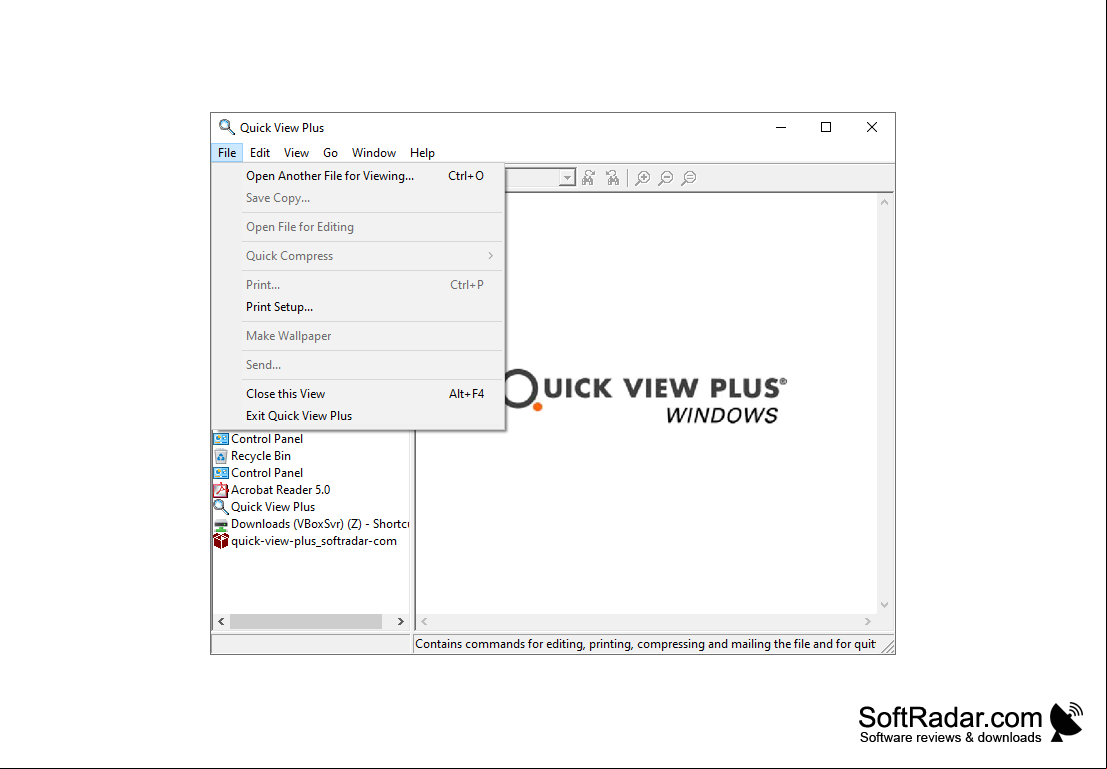Screen dimensions: 1107x769
Task: Choose Close this View
Action: (359, 393)
